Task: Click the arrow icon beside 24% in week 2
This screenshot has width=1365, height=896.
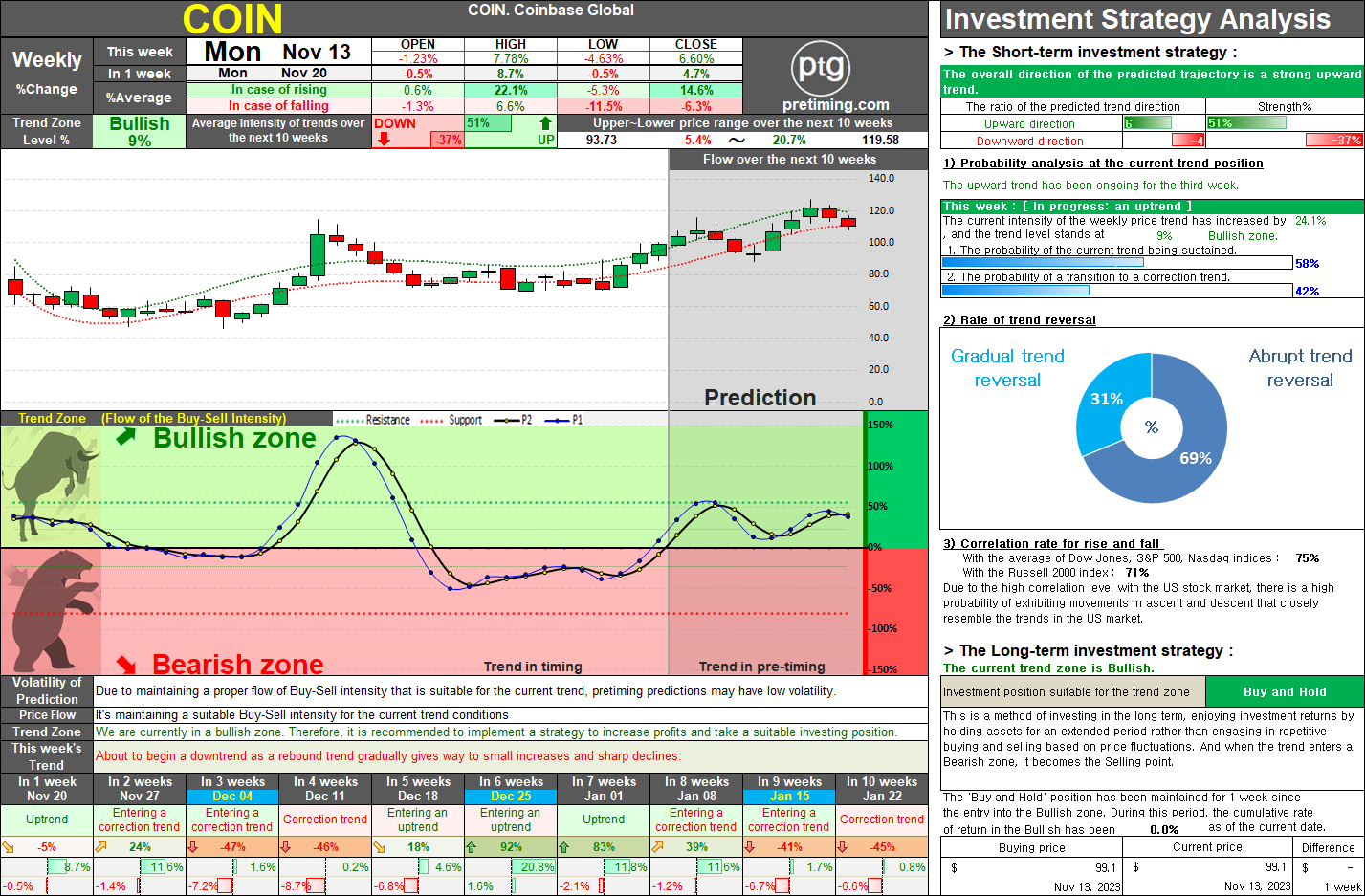Action: pos(100,846)
